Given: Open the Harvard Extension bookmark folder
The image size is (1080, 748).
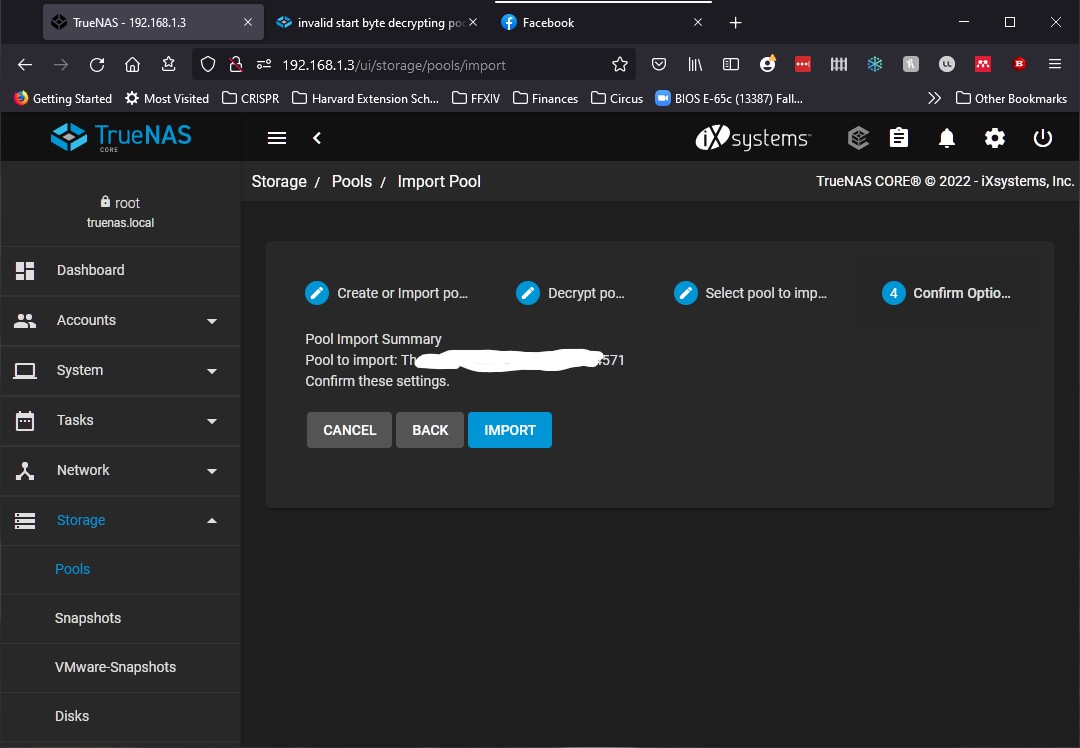Looking at the screenshot, I should 365,98.
